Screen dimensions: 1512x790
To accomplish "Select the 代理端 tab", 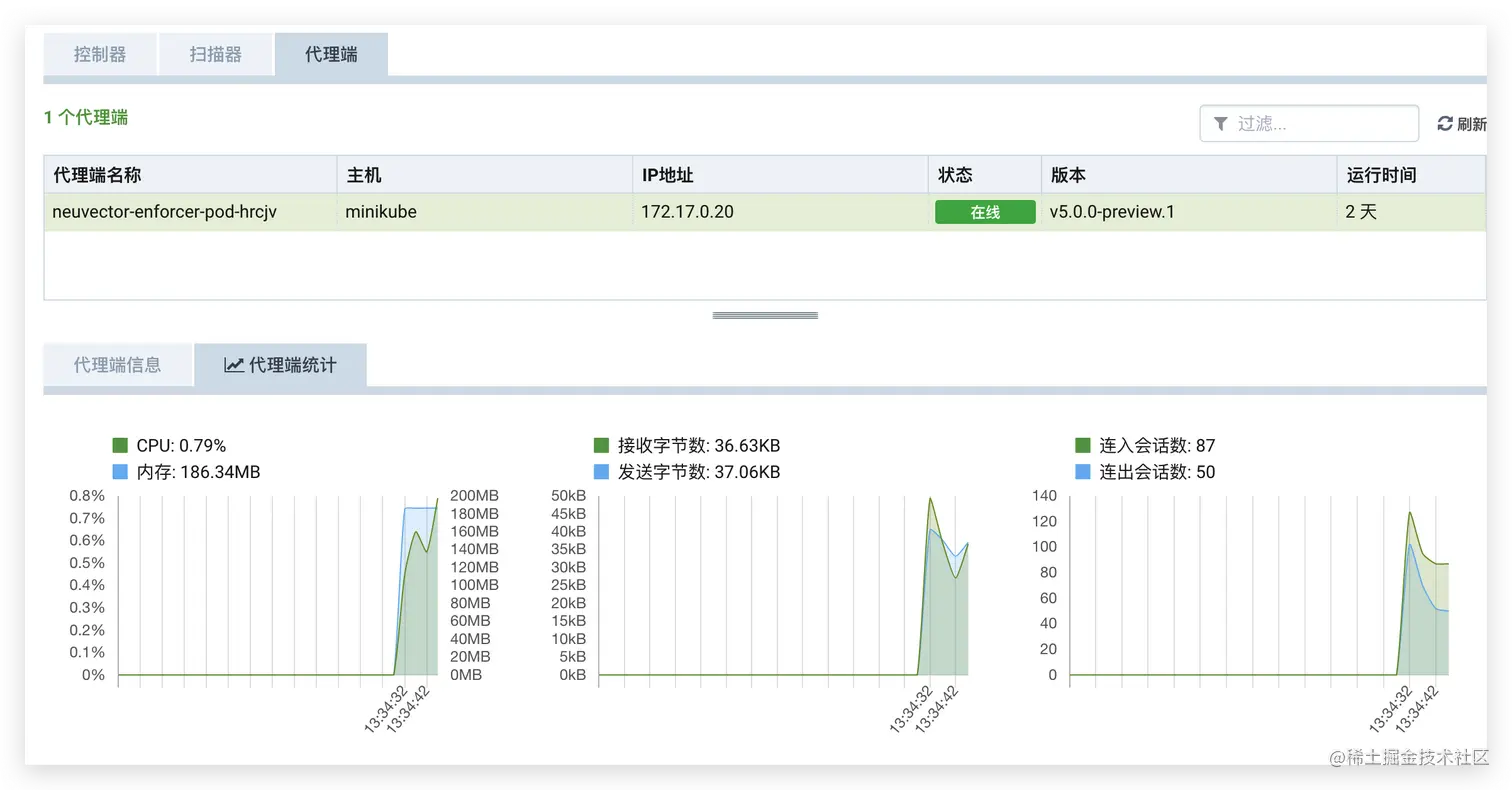I will [331, 54].
